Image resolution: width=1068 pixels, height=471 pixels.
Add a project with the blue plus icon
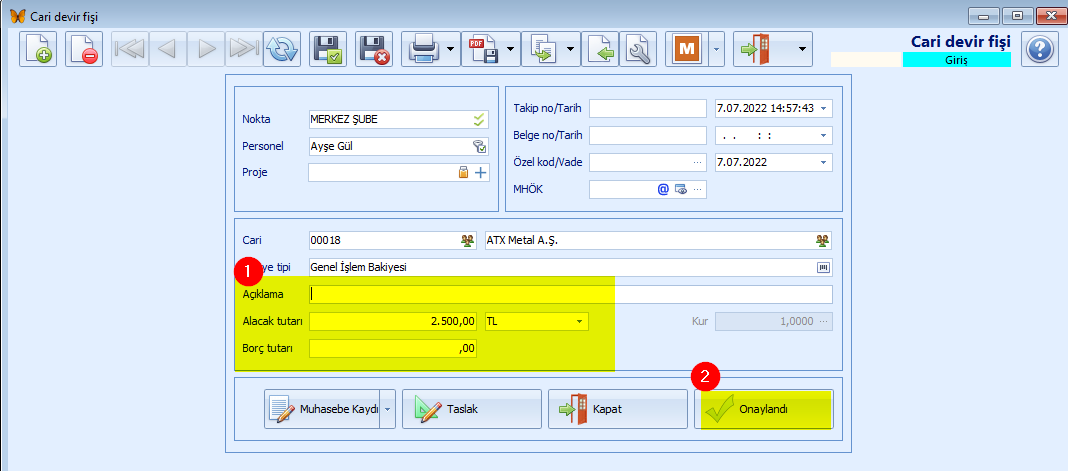coord(481,172)
